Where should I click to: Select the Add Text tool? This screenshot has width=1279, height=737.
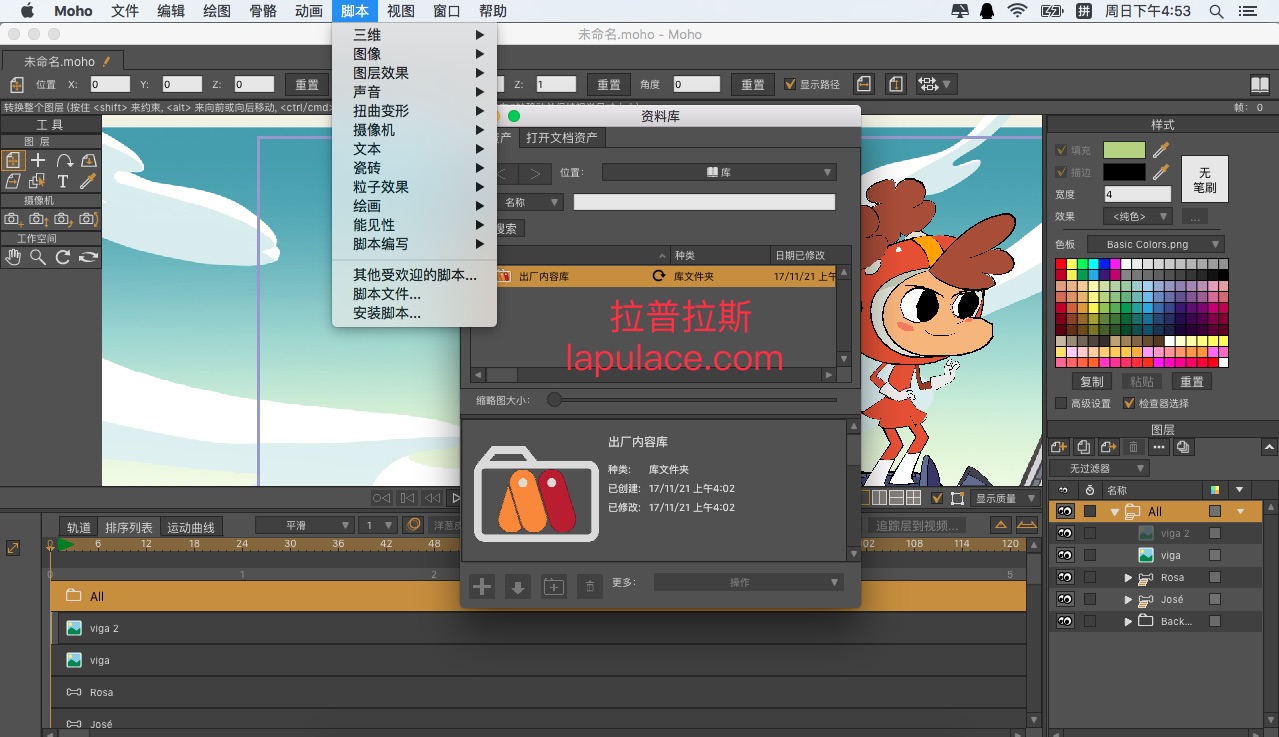pos(63,181)
